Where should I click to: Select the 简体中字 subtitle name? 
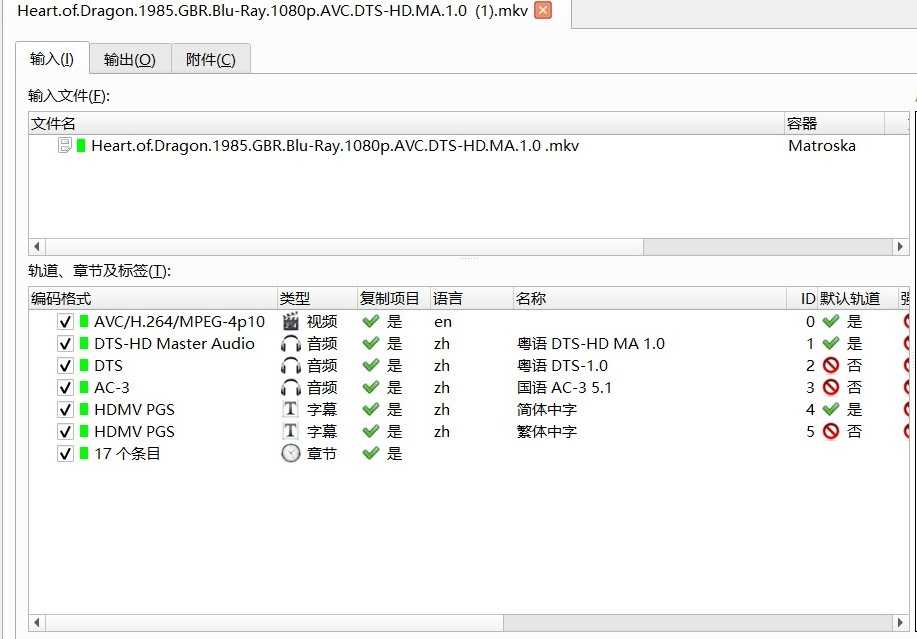click(547, 410)
